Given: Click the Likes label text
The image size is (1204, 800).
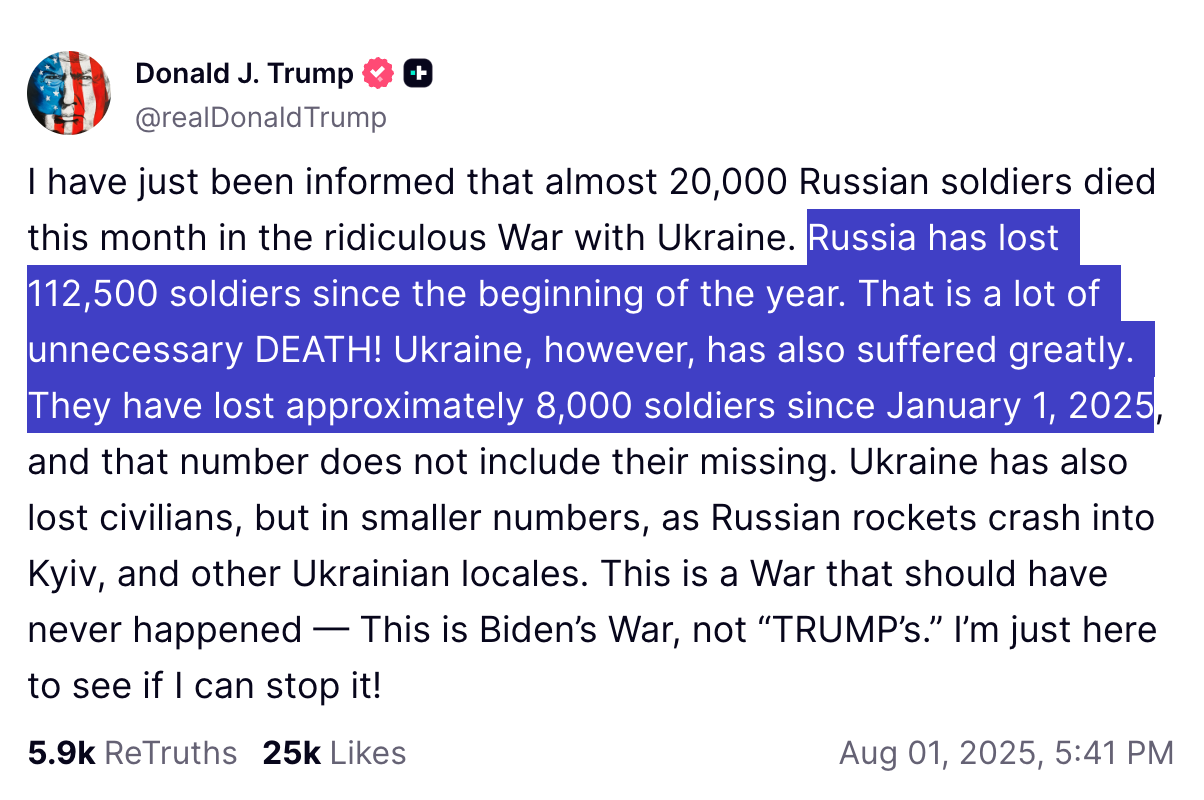Looking at the screenshot, I should pyautogui.click(x=367, y=753).
